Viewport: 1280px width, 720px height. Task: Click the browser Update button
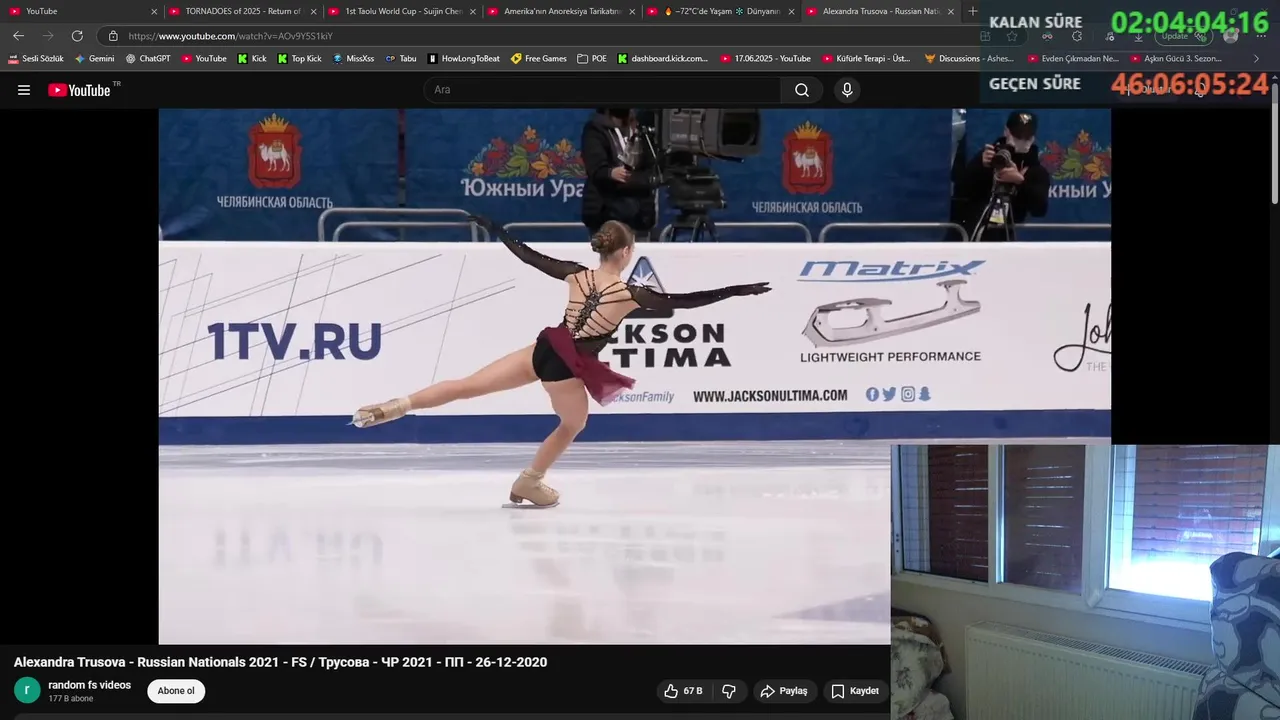(x=1182, y=36)
